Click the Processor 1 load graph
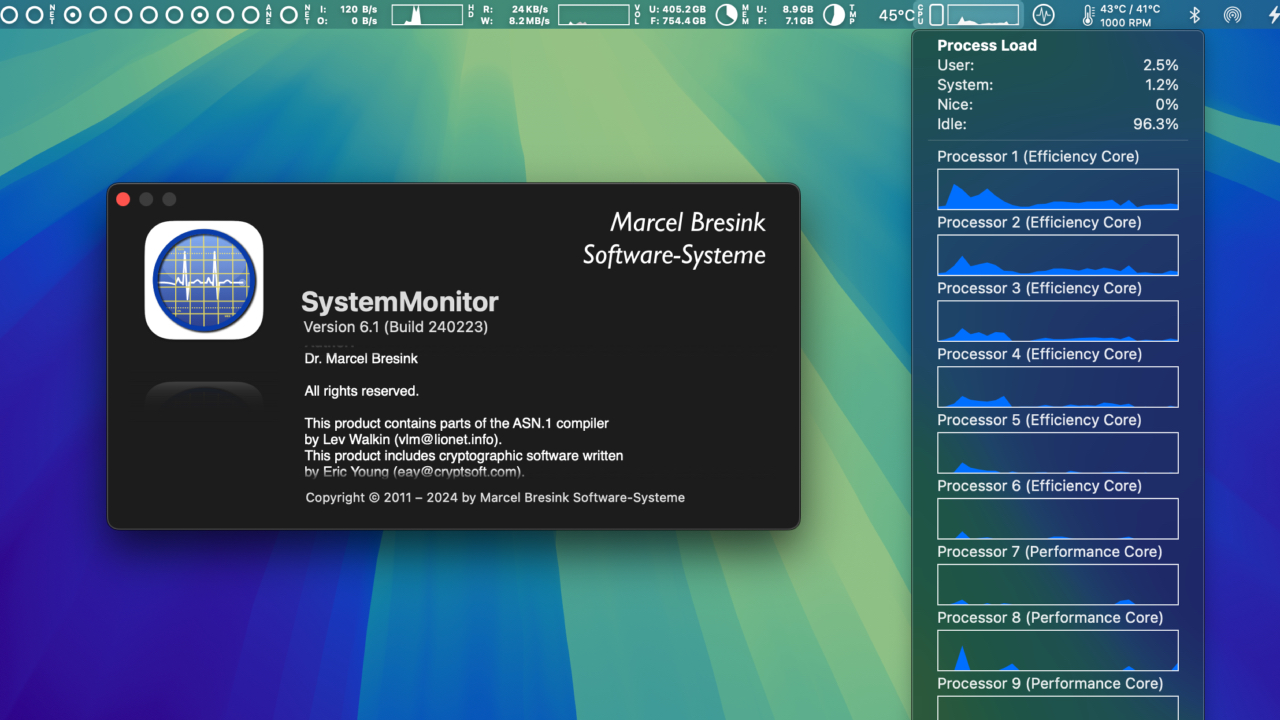 tap(1058, 189)
